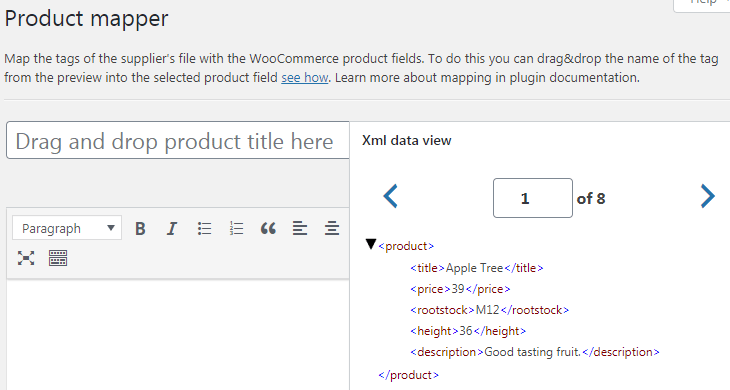The width and height of the screenshot is (730, 390).
Task: Open the Paragraph format dropdown
Action: (67, 228)
